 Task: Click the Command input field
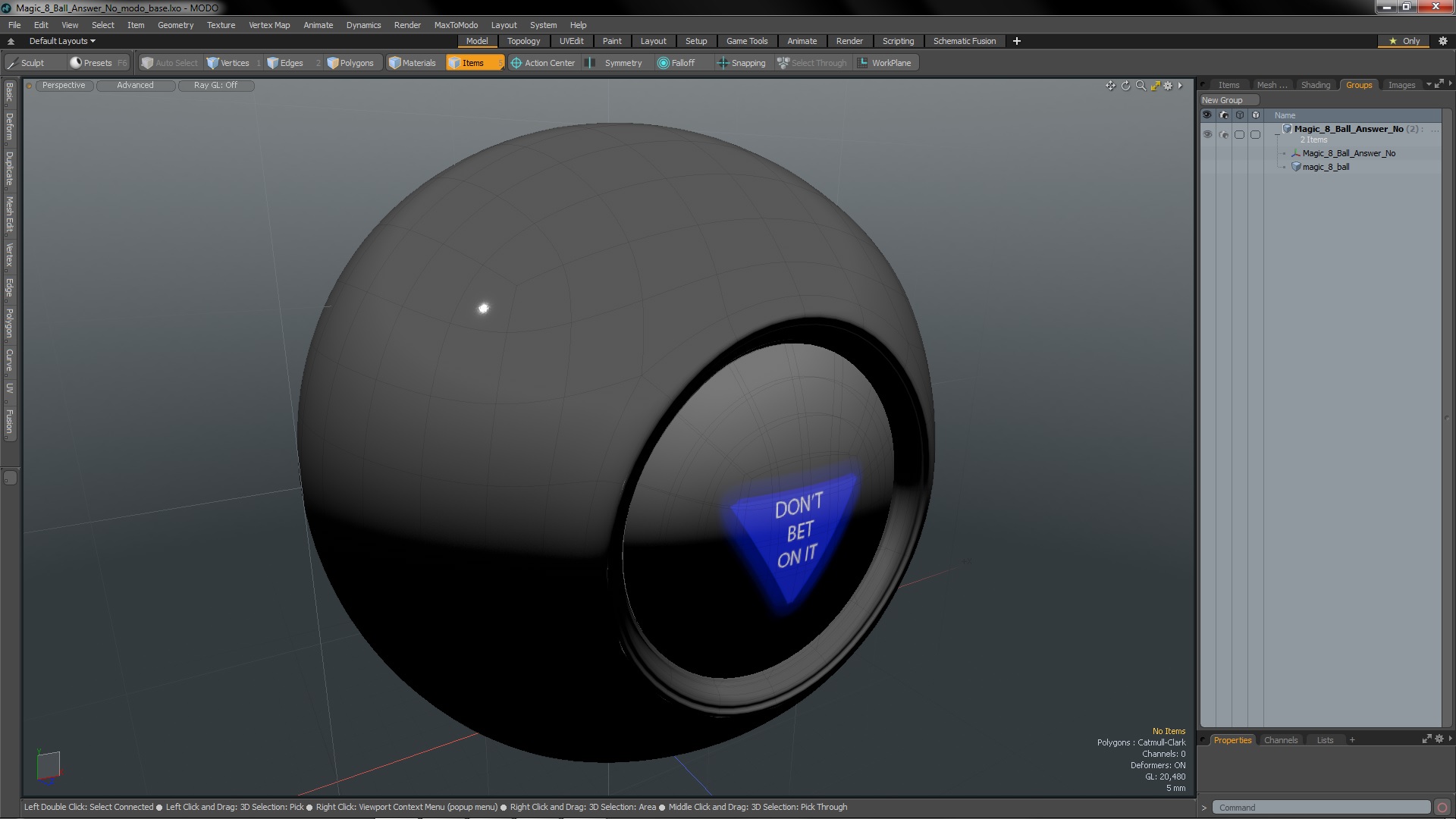click(1319, 808)
